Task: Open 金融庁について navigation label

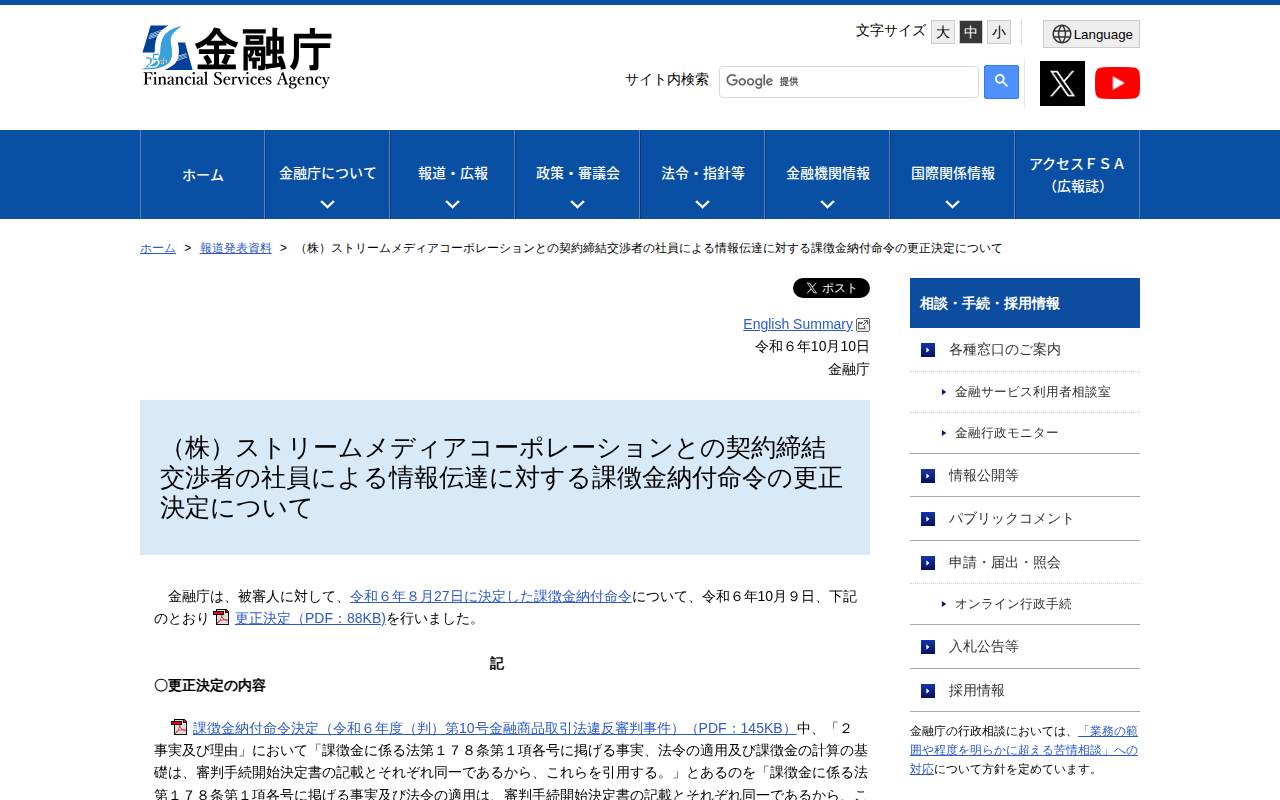Action: coord(327,173)
